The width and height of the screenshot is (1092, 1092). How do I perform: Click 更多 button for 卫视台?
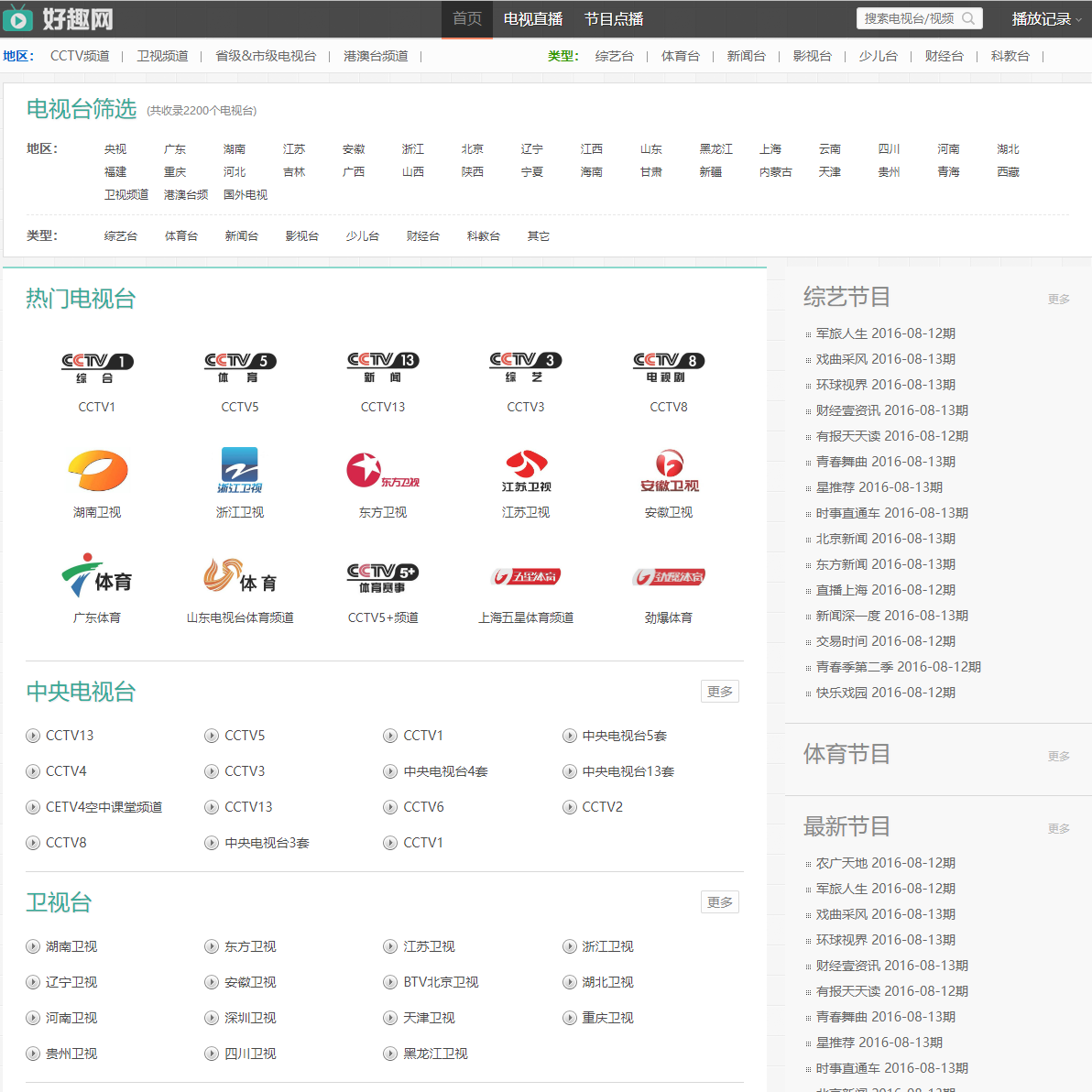(x=720, y=901)
